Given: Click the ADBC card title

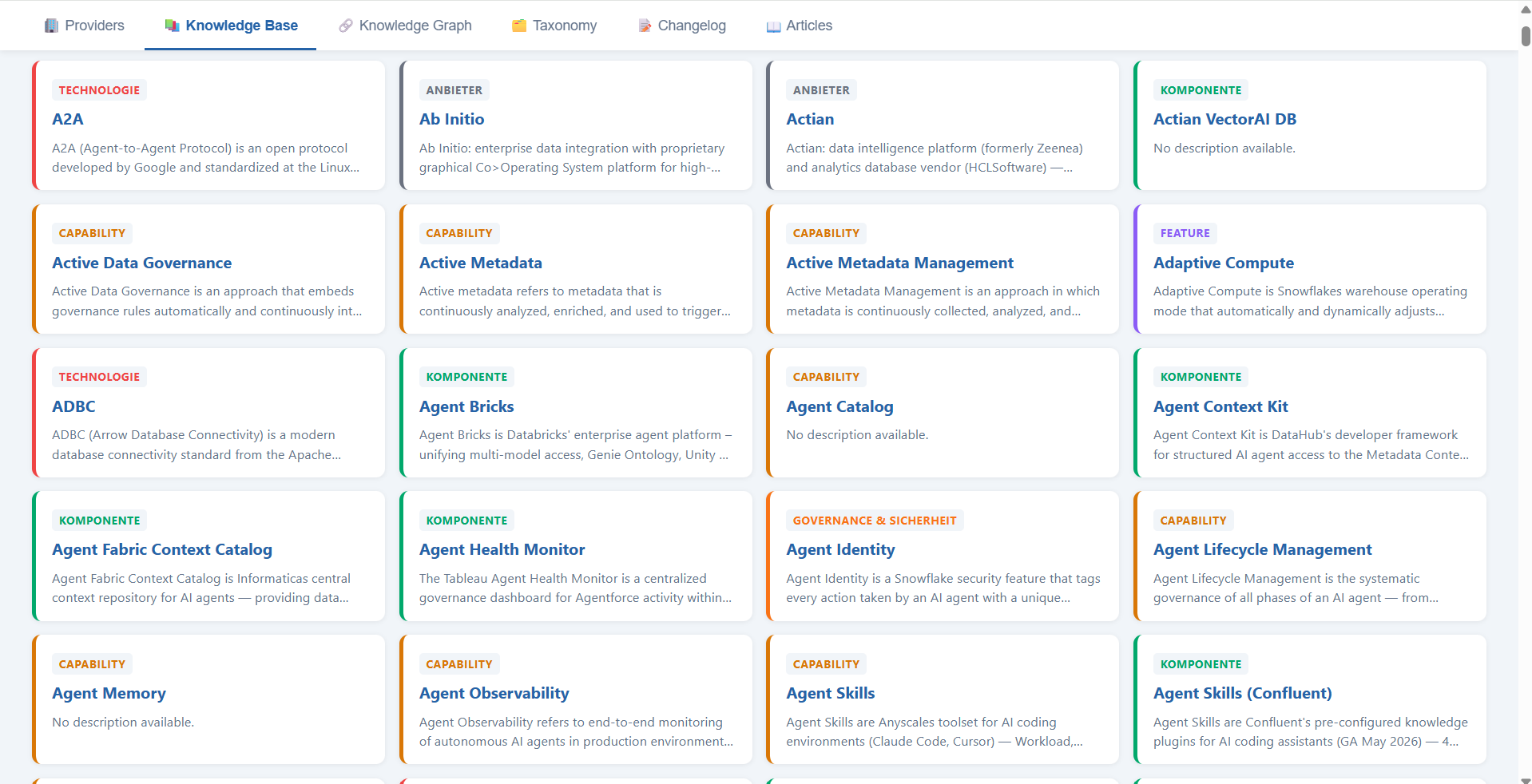Looking at the screenshot, I should pos(73,406).
